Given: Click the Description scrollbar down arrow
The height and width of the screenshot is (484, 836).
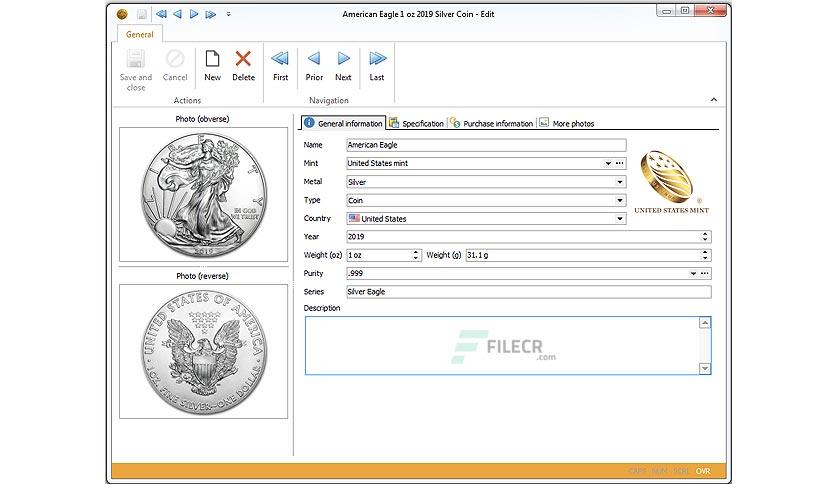Looking at the screenshot, I should point(705,368).
